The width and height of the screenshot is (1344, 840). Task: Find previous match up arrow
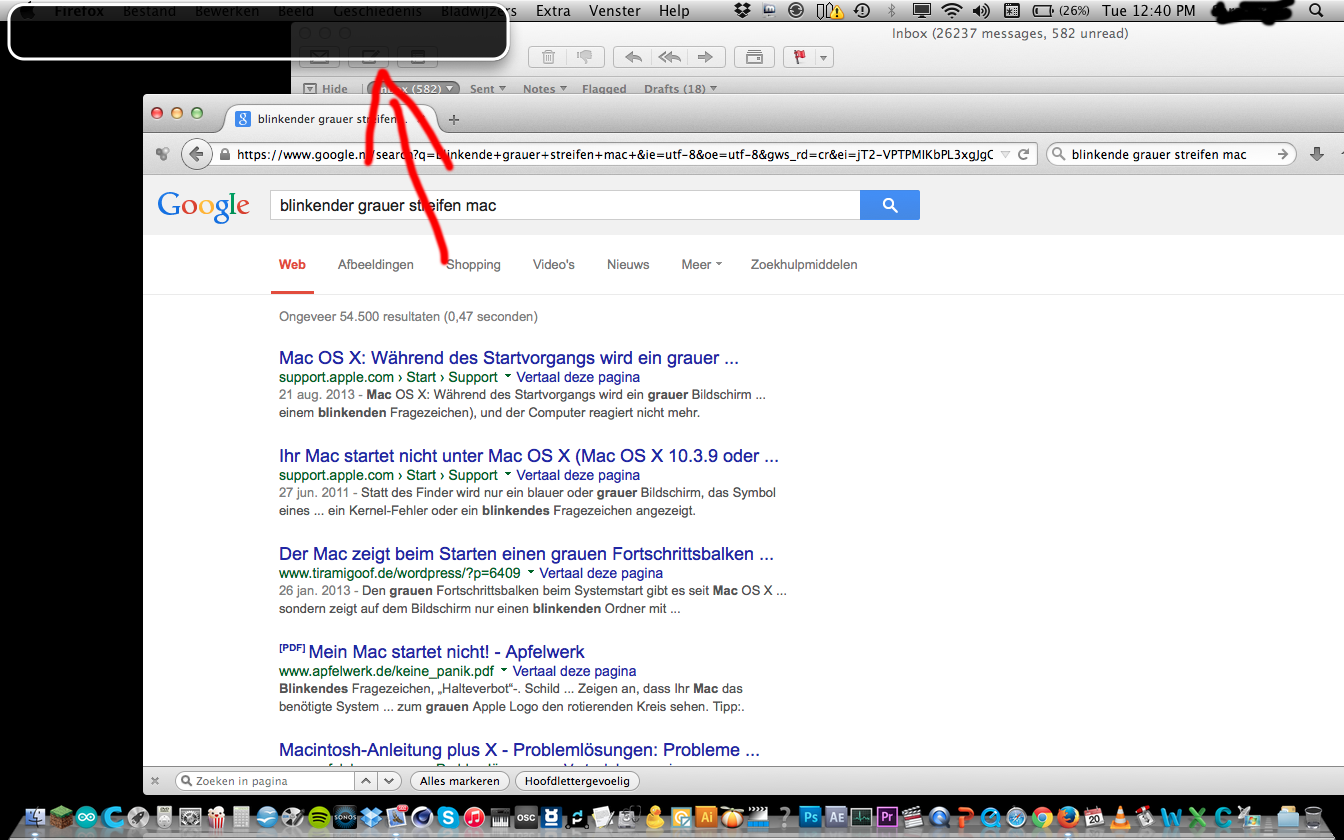[x=367, y=781]
